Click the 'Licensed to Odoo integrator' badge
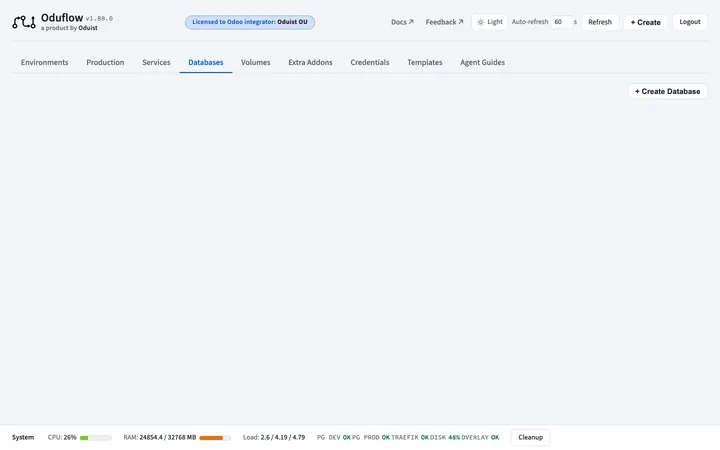Screen dimensions: 720x450 [250, 22]
